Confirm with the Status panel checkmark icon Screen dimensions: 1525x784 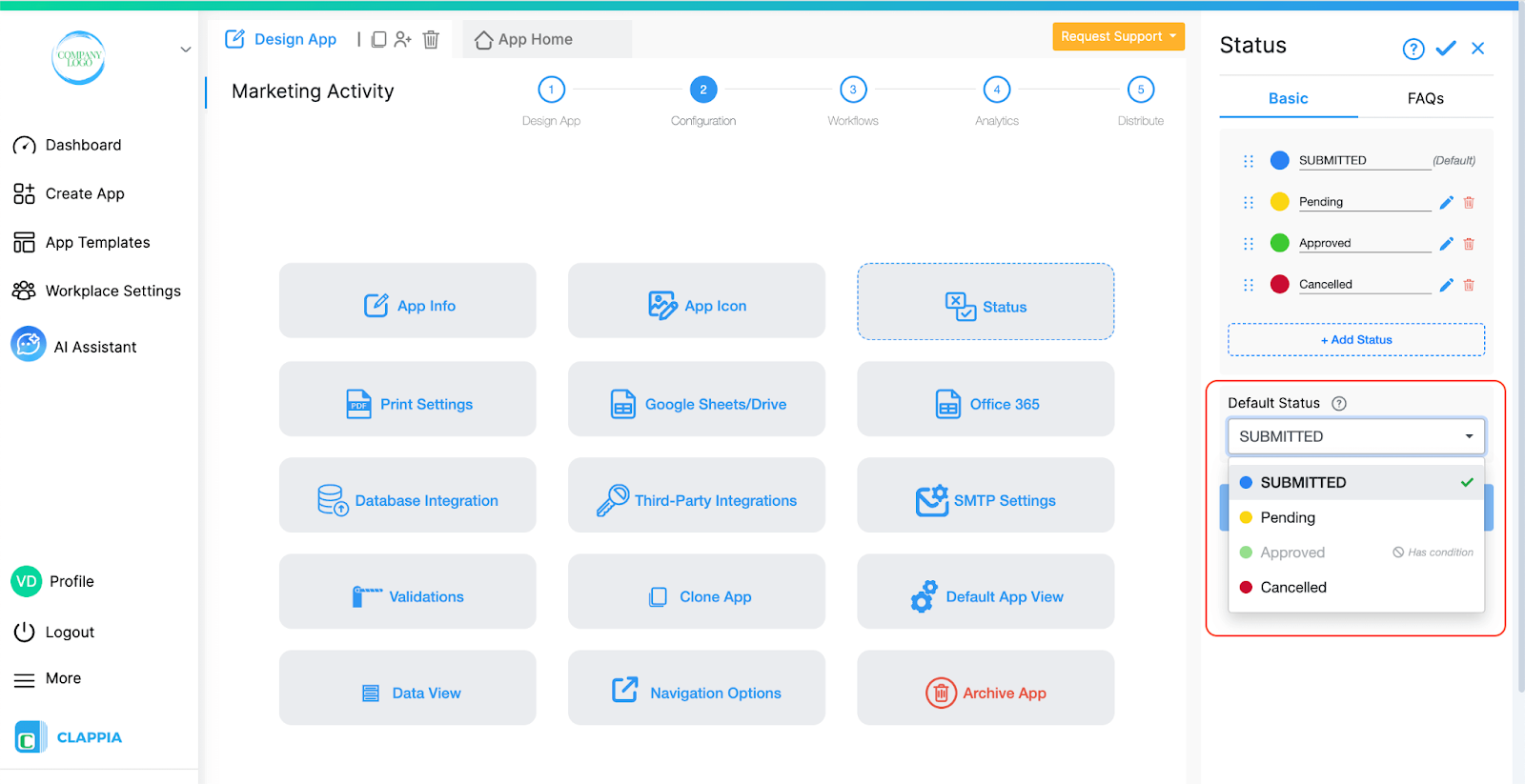click(x=1446, y=48)
